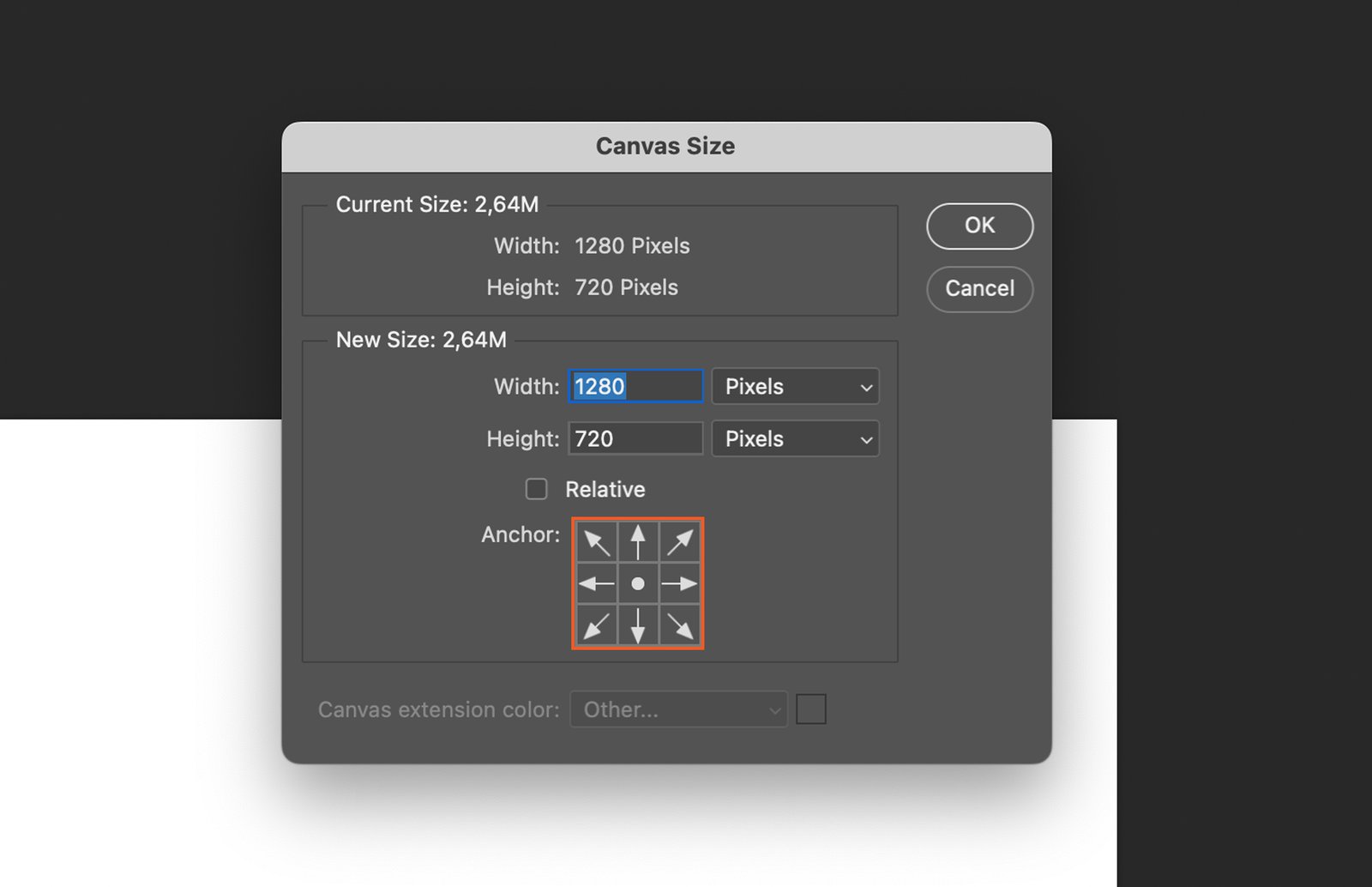Open the Width units Pixels dropdown
Image resolution: width=1372 pixels, height=887 pixels.
[795, 387]
